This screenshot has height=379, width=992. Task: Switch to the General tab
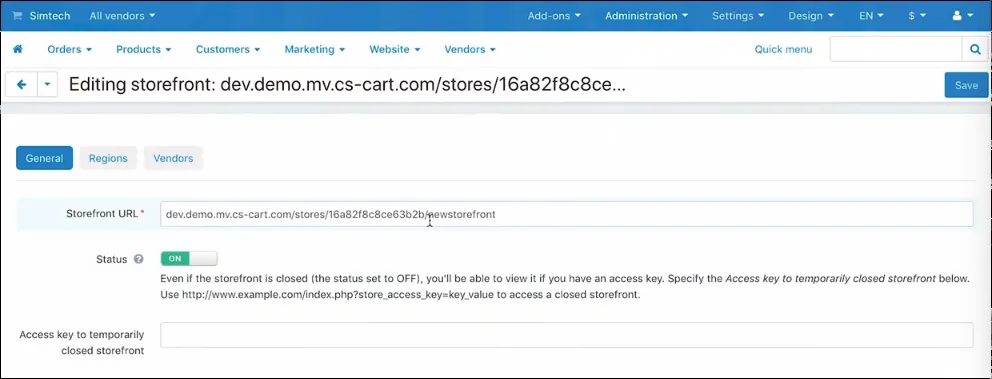tap(44, 158)
